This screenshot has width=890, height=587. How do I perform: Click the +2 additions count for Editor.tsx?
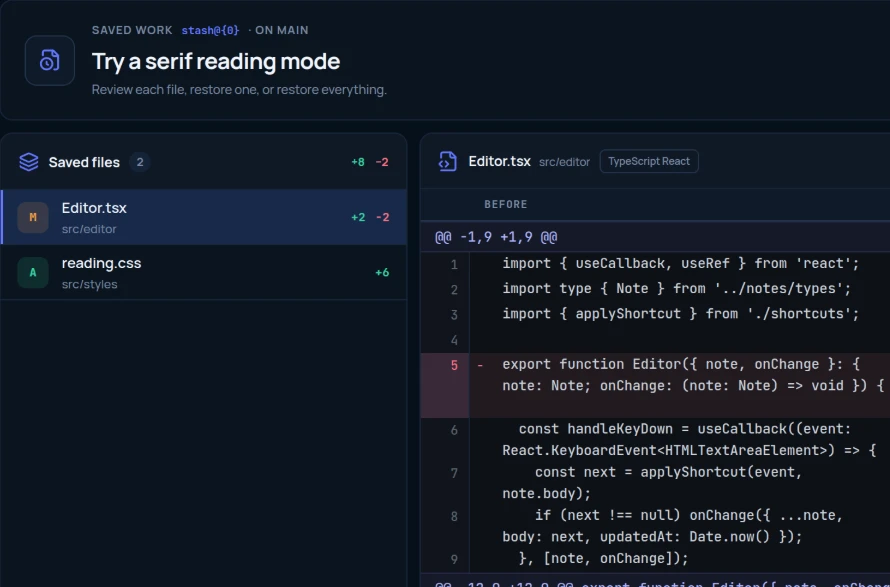pos(358,217)
